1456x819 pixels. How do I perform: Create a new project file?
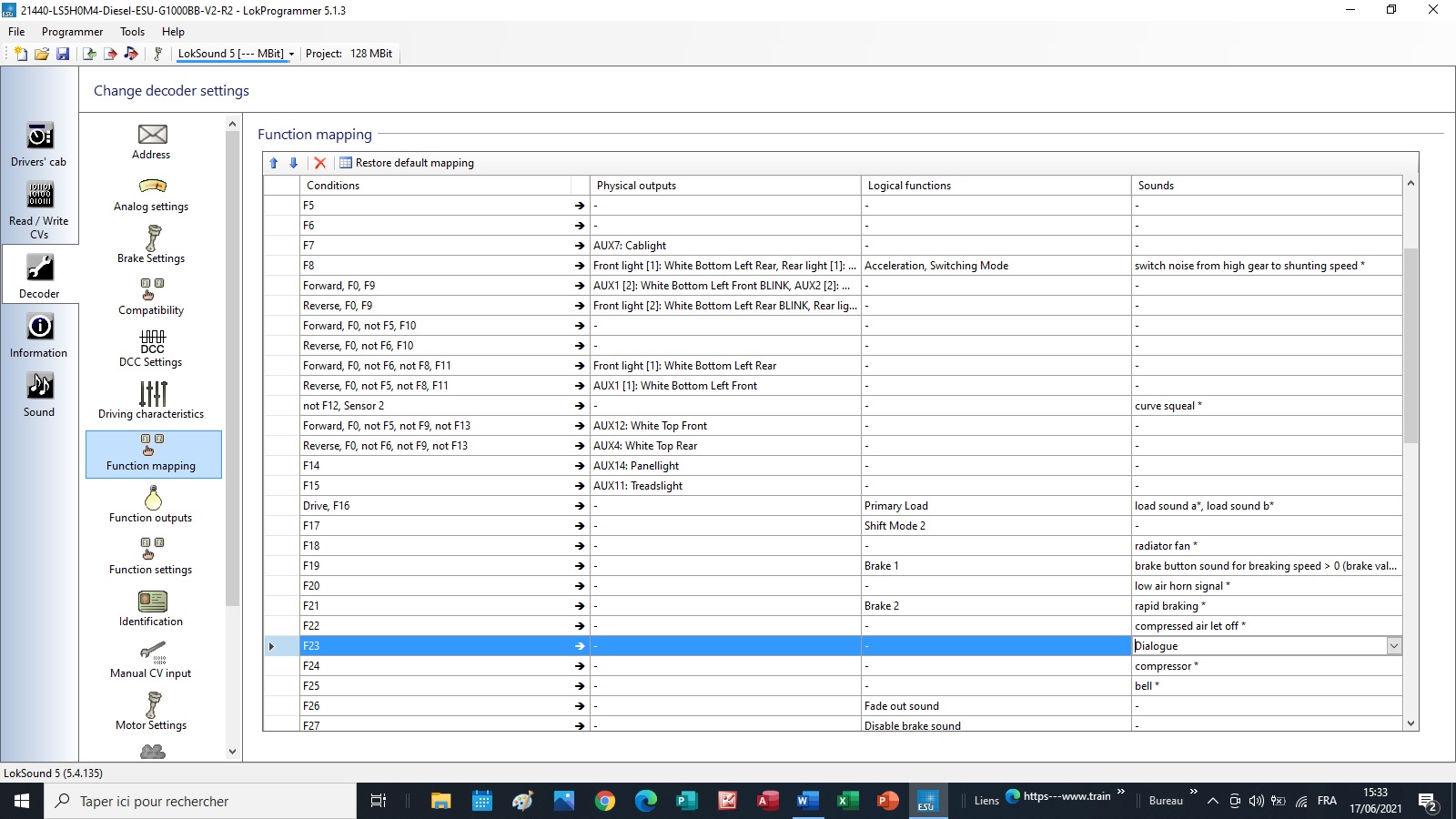[20, 54]
